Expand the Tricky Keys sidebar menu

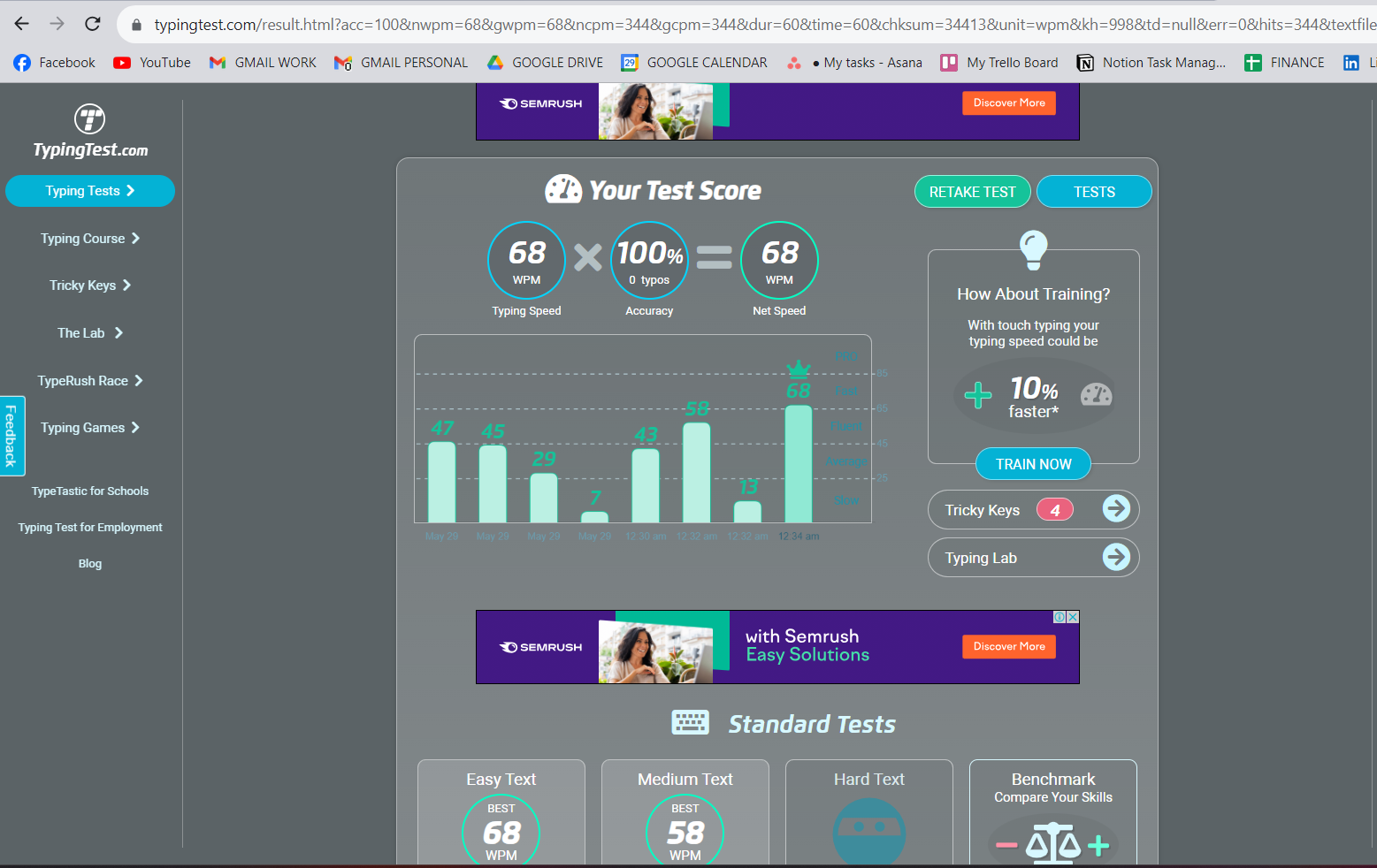[x=90, y=286]
